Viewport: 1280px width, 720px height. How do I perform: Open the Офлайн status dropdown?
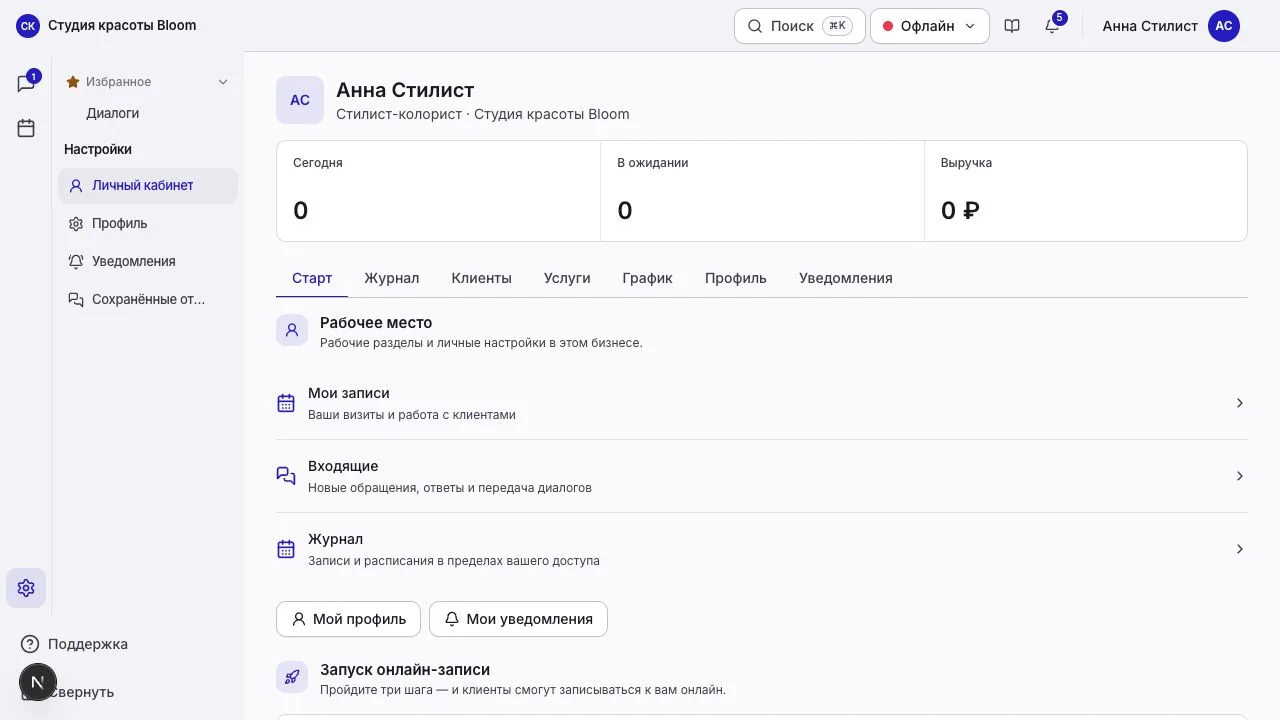click(930, 26)
